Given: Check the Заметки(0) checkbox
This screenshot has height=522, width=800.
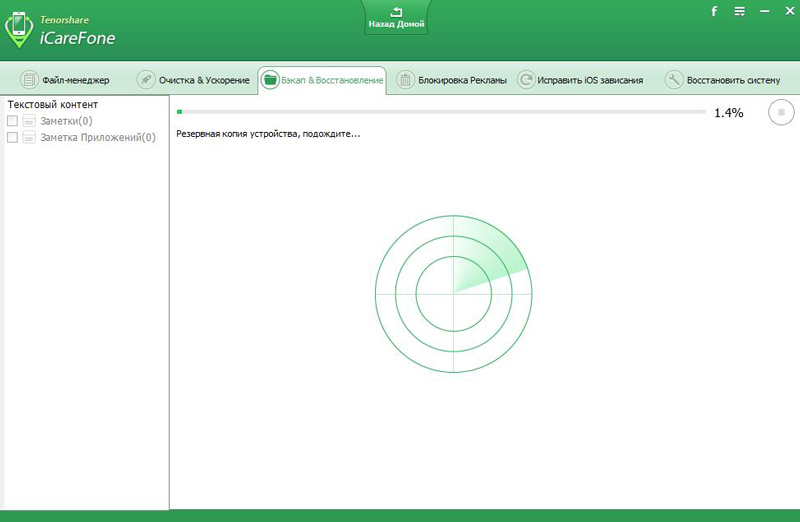Looking at the screenshot, I should 12,121.
